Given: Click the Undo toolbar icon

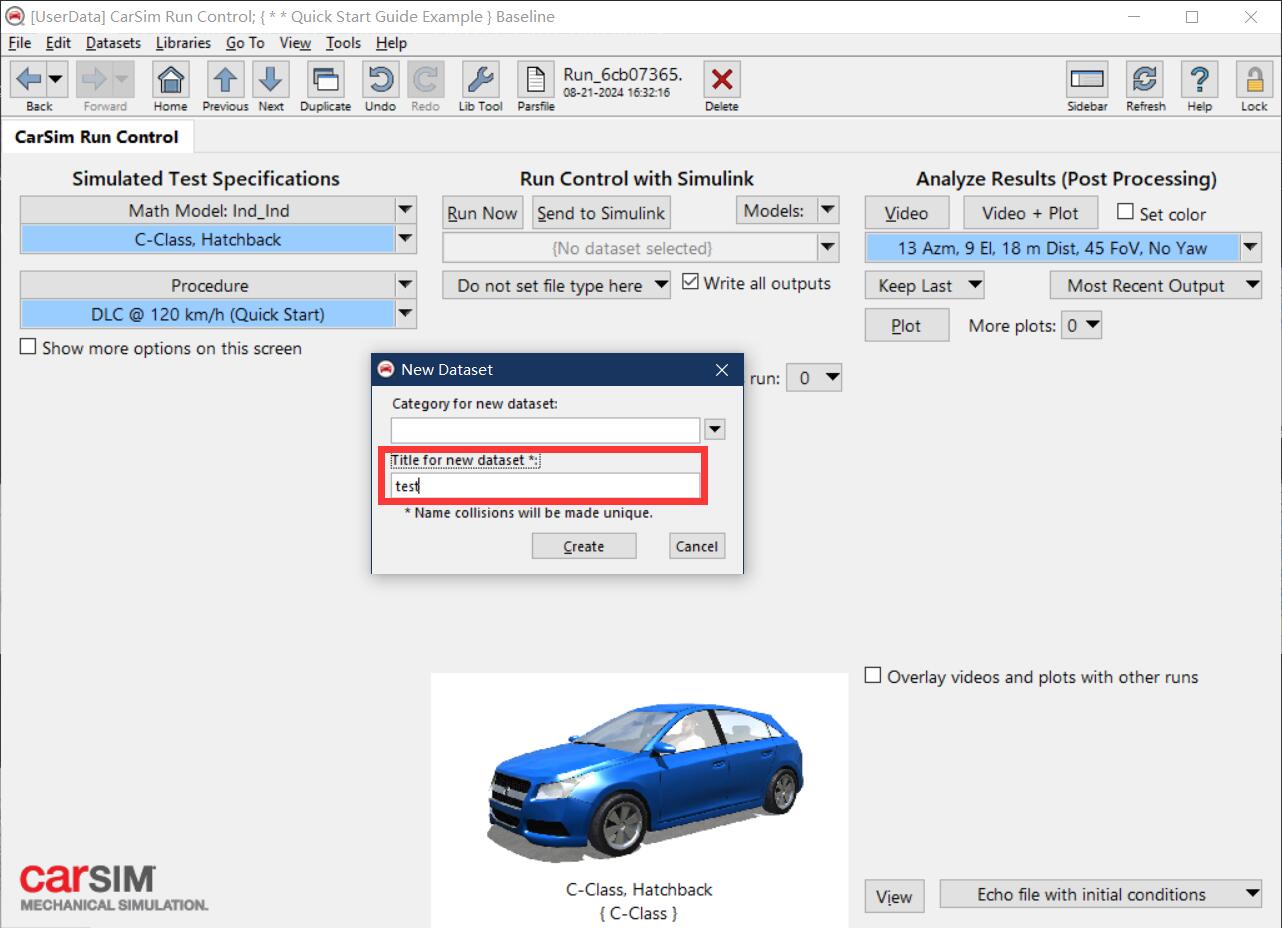Looking at the screenshot, I should [380, 79].
